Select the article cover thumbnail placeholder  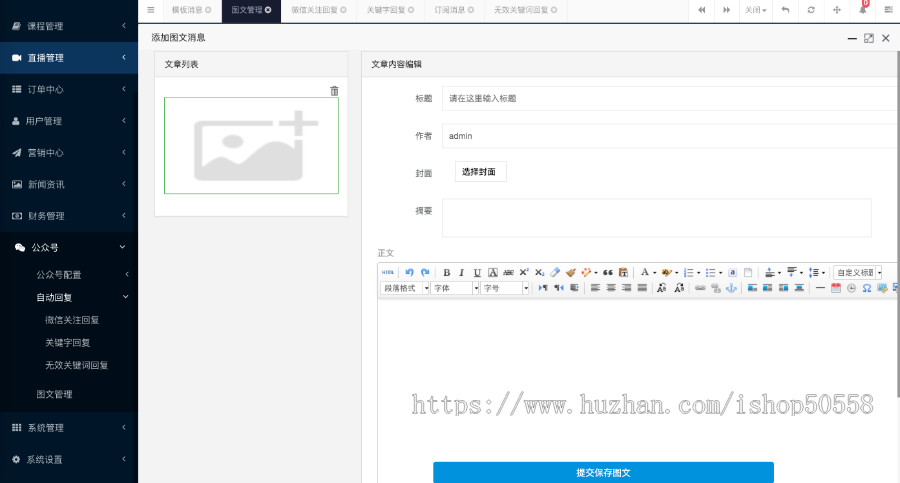[251, 145]
